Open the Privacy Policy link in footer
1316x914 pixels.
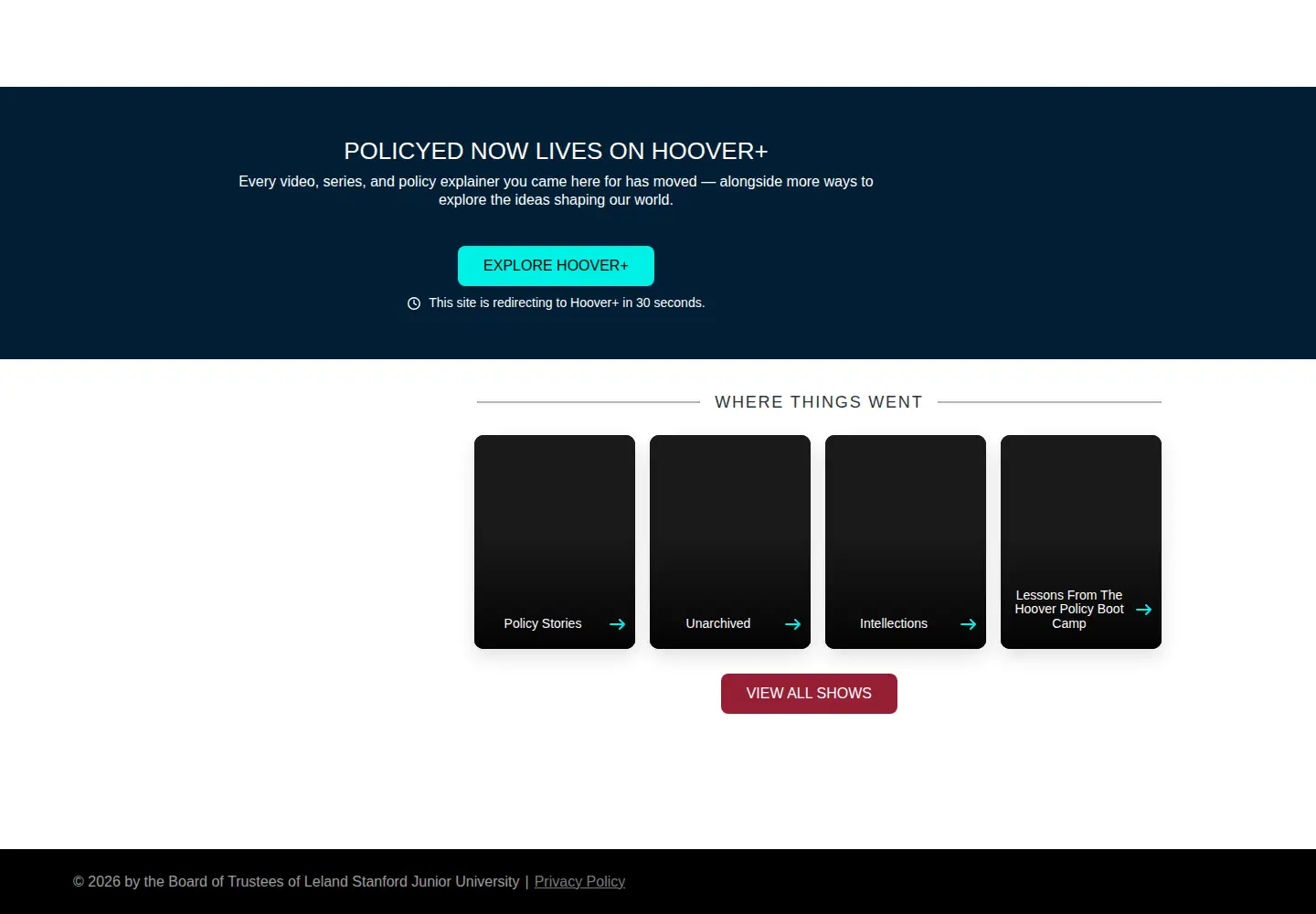pyautogui.click(x=579, y=882)
